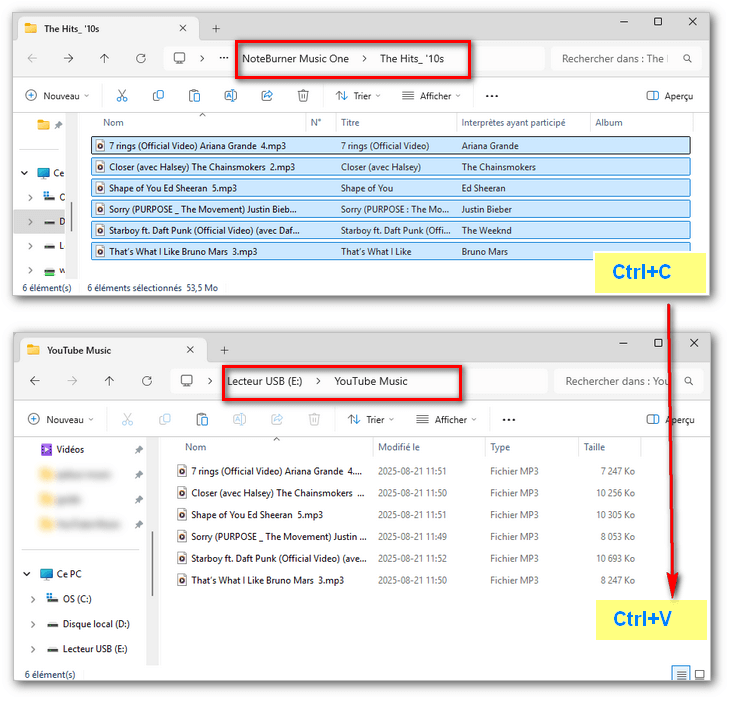The image size is (729, 701).
Task: Click the Nouveau button in YouTube Music window
Action: point(60,420)
